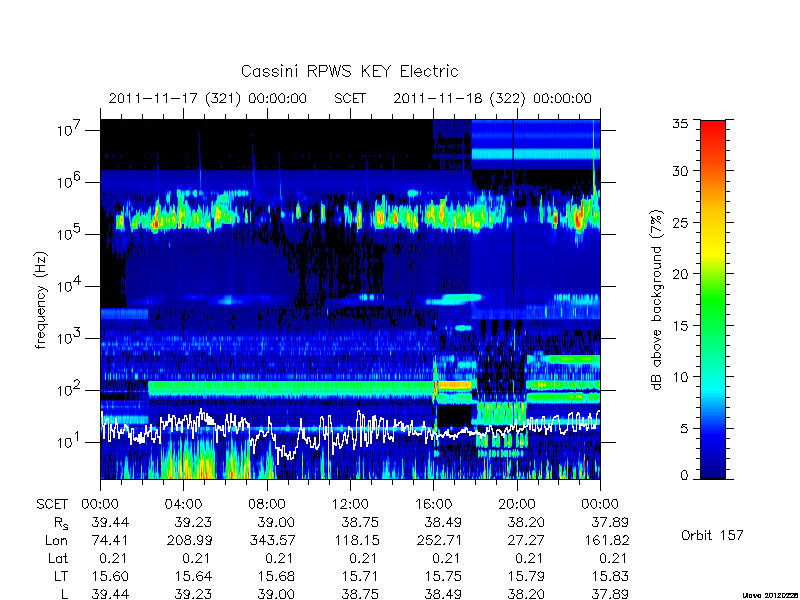Viewport: 800px width, 600px height.
Task: Click the colorbar tick value 30
Action: [x=680, y=171]
